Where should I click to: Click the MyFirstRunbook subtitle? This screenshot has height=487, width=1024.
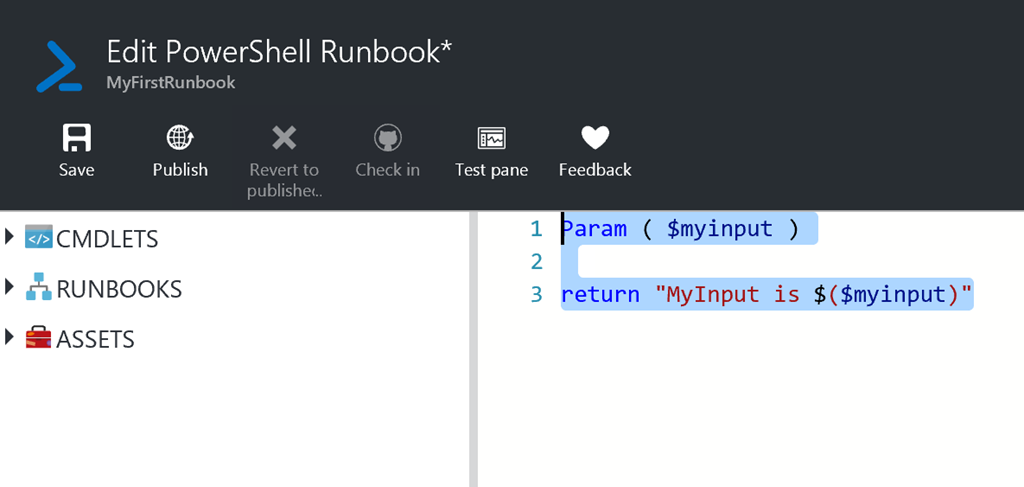(x=171, y=83)
